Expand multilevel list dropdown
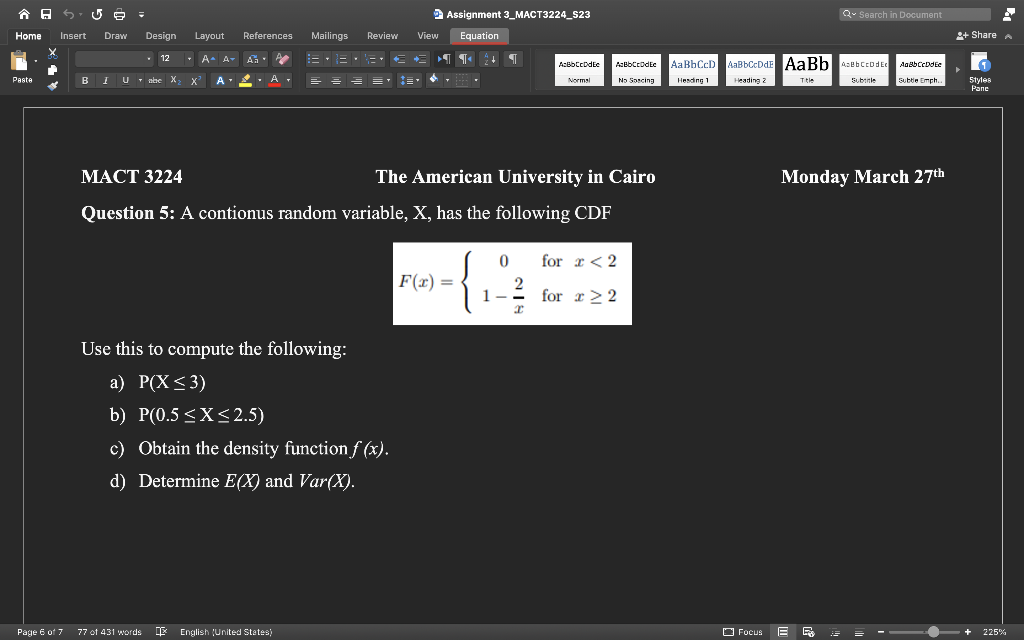The width and height of the screenshot is (1024, 640). (381, 59)
